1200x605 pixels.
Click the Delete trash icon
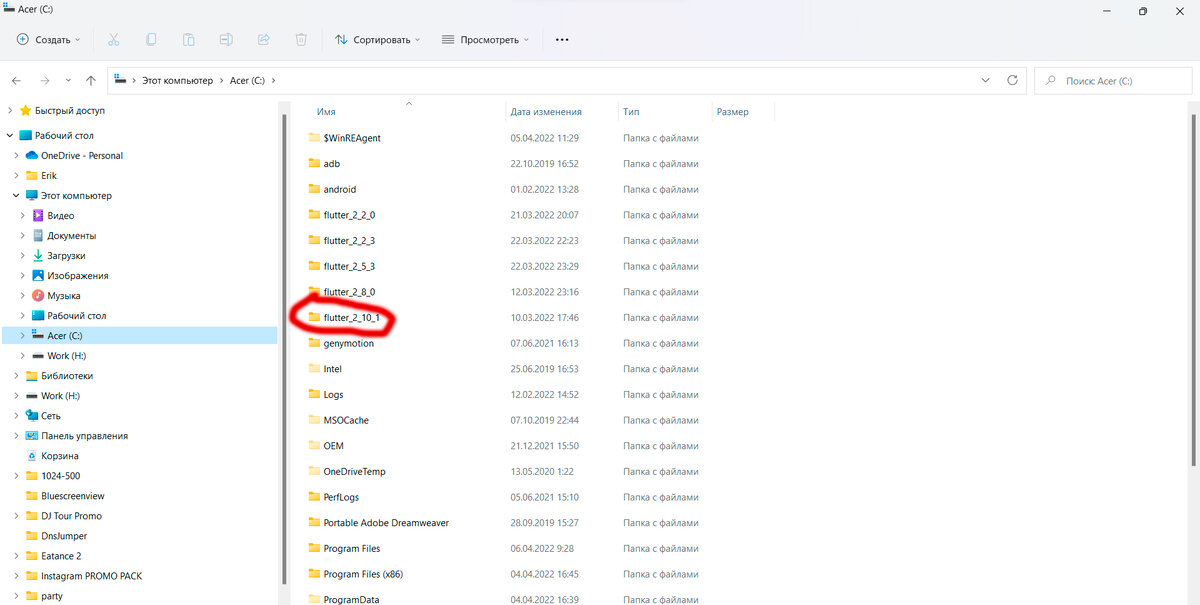(x=301, y=40)
